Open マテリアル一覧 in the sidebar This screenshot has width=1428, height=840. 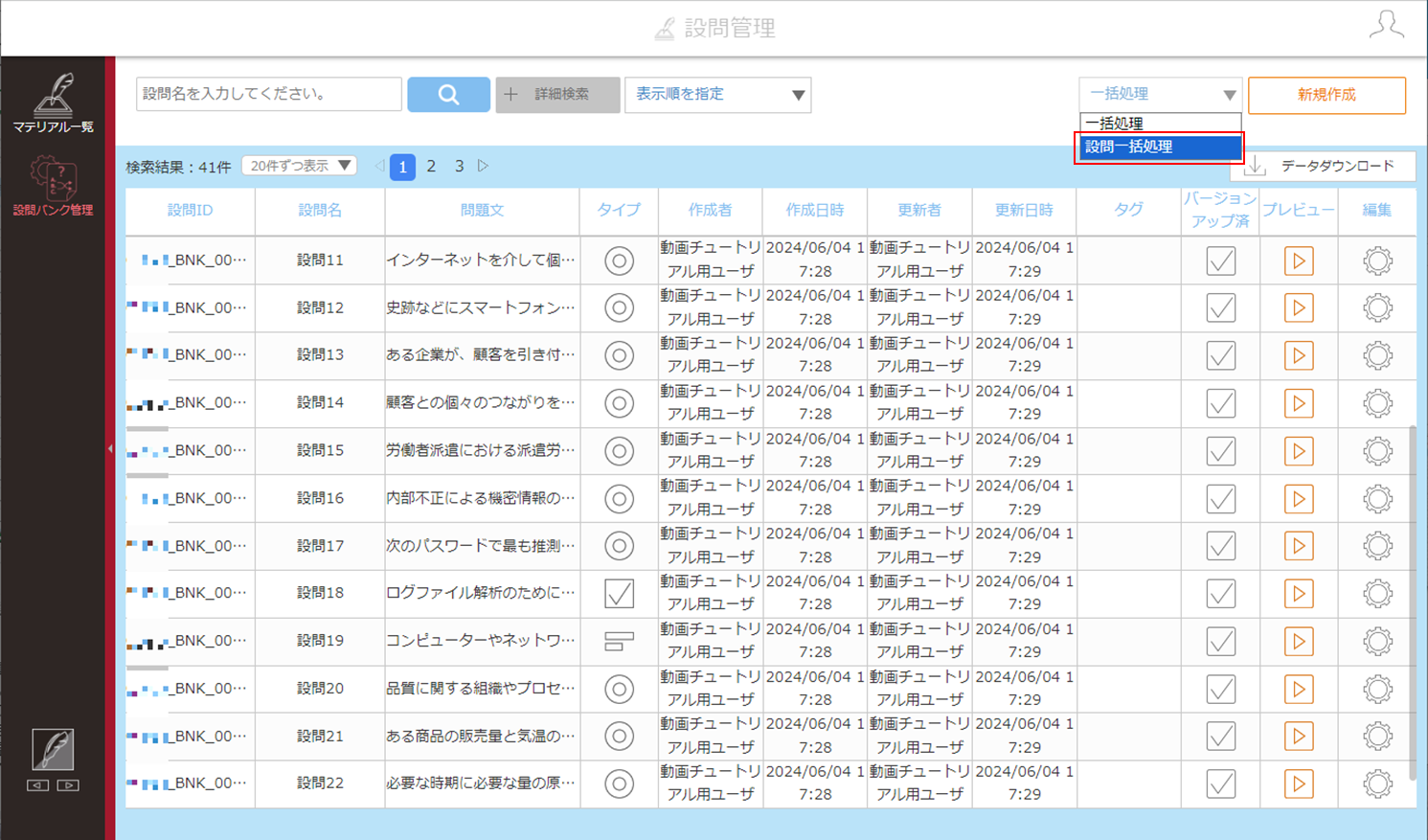(53, 103)
